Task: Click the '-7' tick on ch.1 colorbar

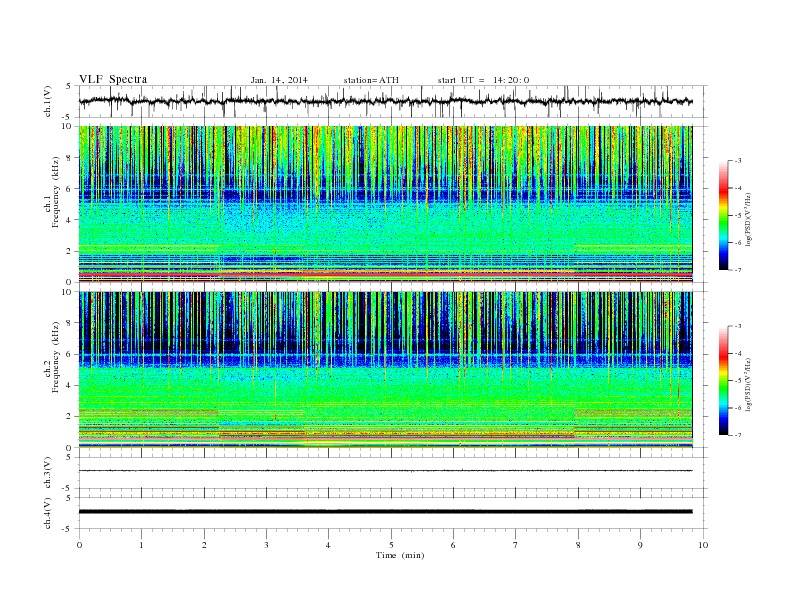Action: click(738, 270)
